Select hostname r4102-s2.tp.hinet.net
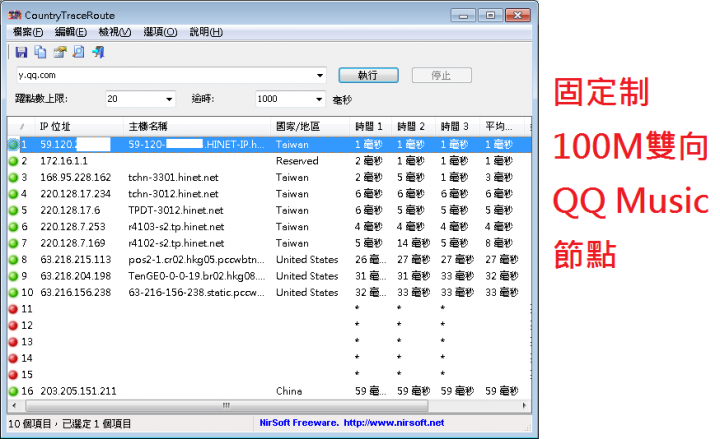Image resolution: width=720 pixels, height=439 pixels. (x=176, y=243)
